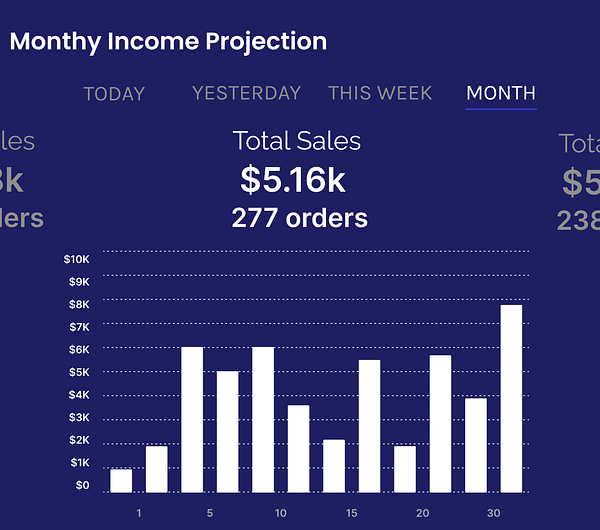This screenshot has height=530, width=600.
Task: Click the $5K bar above label 5
Action: tap(228, 432)
